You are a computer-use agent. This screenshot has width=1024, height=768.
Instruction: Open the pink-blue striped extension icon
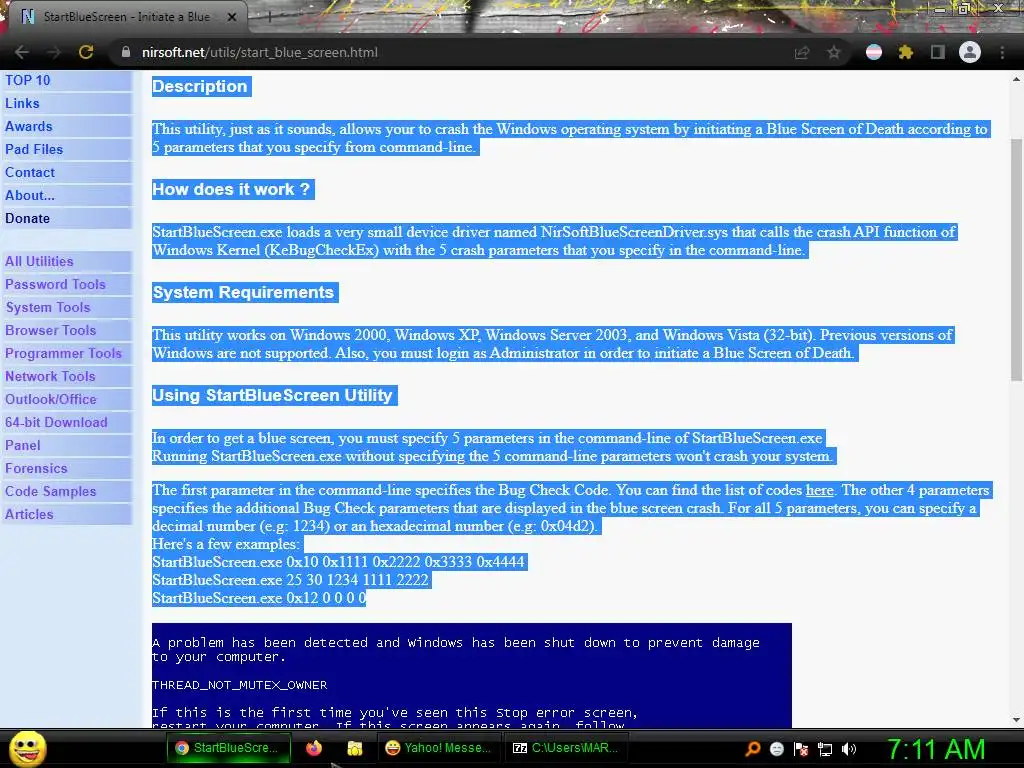(x=874, y=52)
